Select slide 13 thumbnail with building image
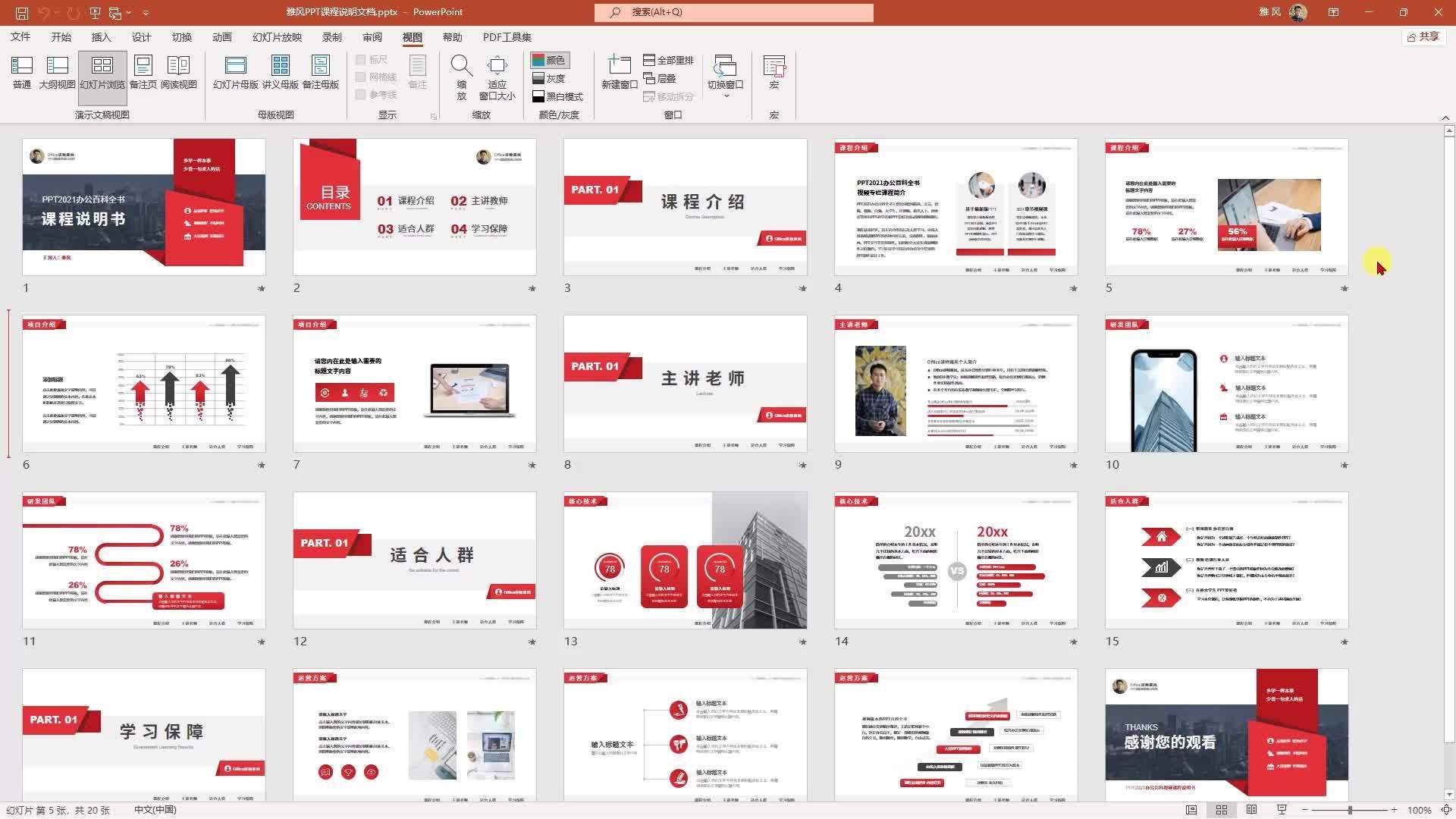Image resolution: width=1456 pixels, height=819 pixels. click(685, 560)
